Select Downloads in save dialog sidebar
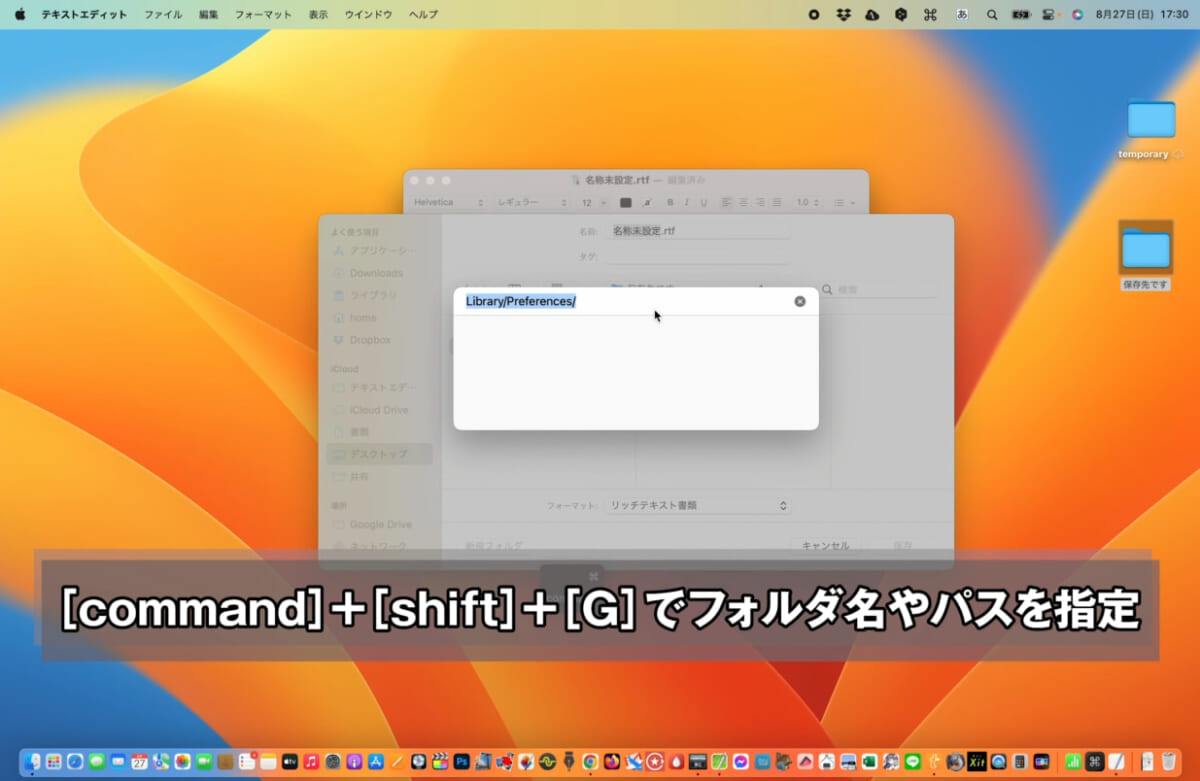Screen dimensions: 1200x781 point(380,273)
